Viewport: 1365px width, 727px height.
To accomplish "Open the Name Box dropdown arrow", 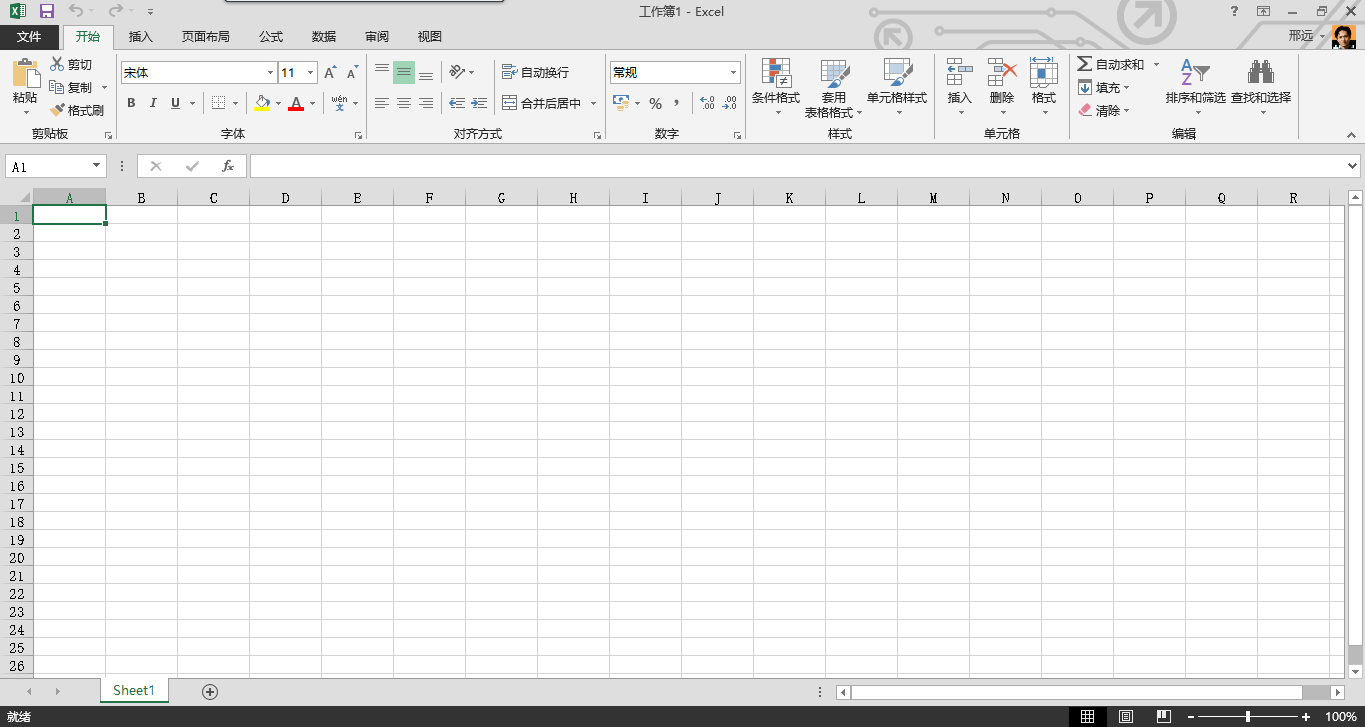I will (97, 166).
